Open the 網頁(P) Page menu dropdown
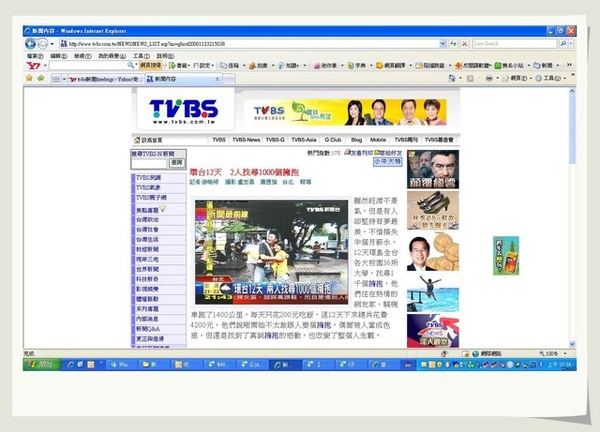Screen dimensions: 600x432 [x=517, y=78]
